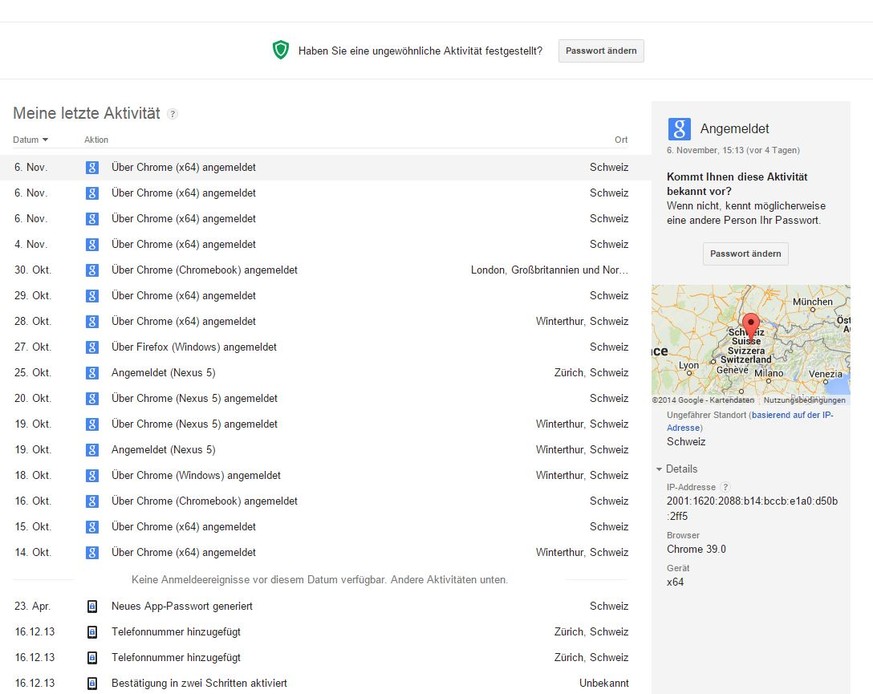The image size is (873, 694).
Task: Click the Ort column header
Action: tap(621, 140)
